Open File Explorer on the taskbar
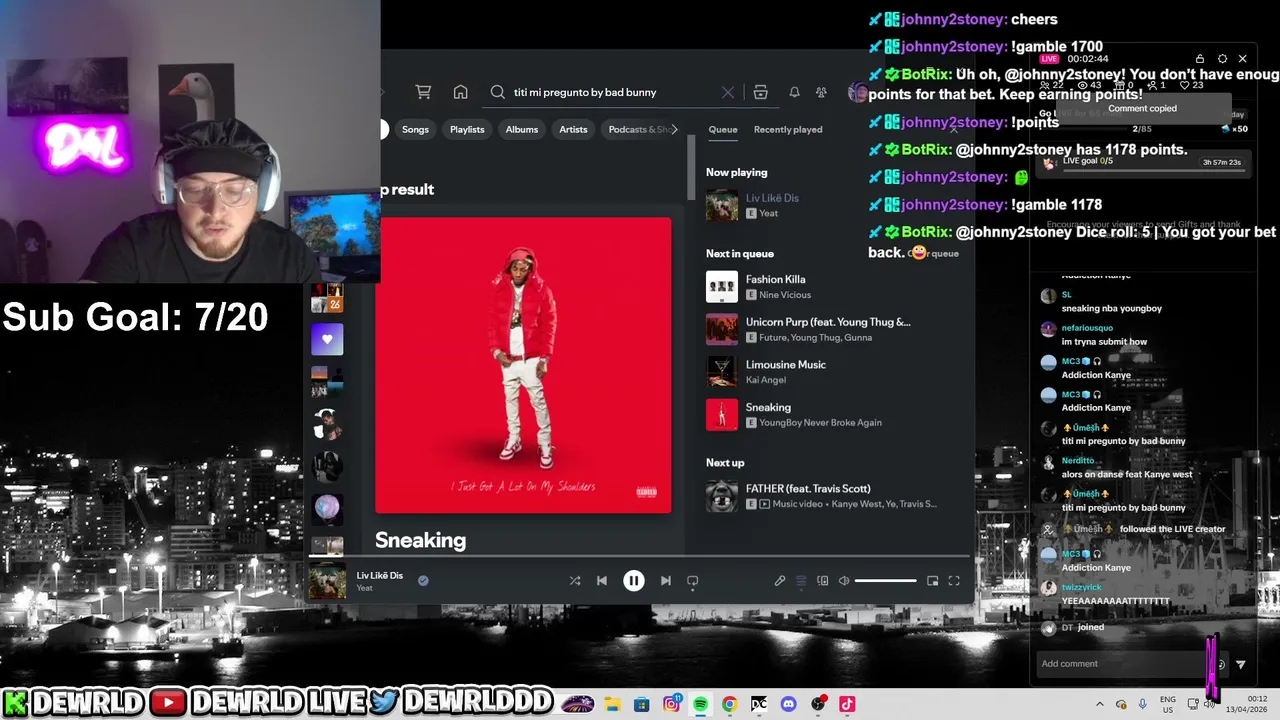This screenshot has width=1280, height=720. [x=612, y=704]
